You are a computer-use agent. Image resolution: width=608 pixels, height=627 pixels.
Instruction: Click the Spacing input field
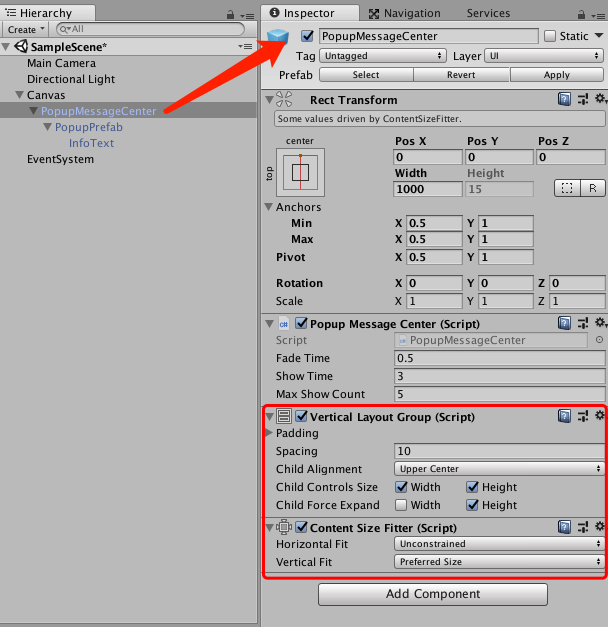(500, 451)
